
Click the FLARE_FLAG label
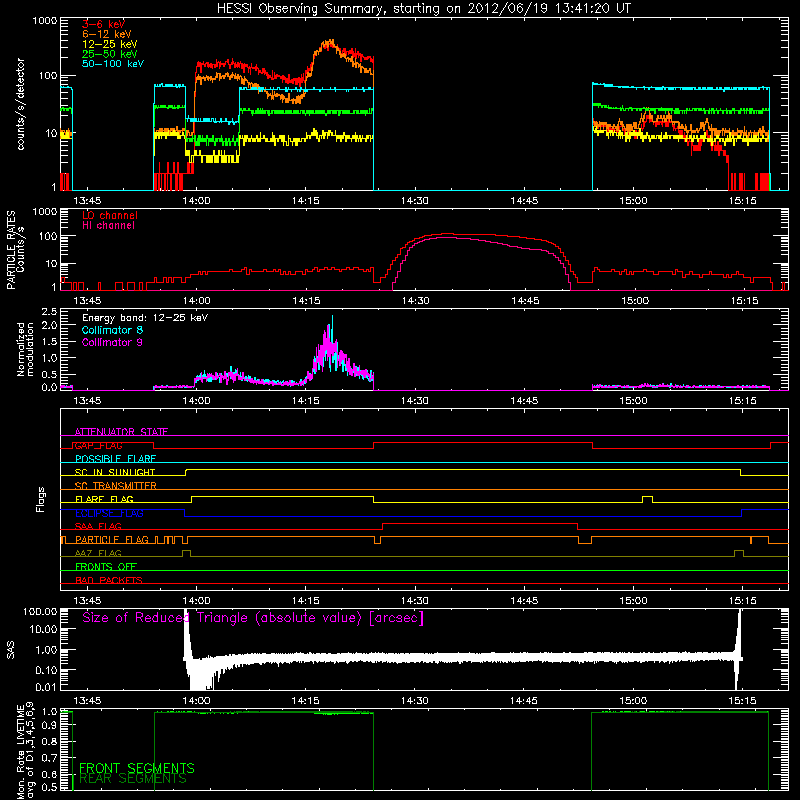(104, 499)
